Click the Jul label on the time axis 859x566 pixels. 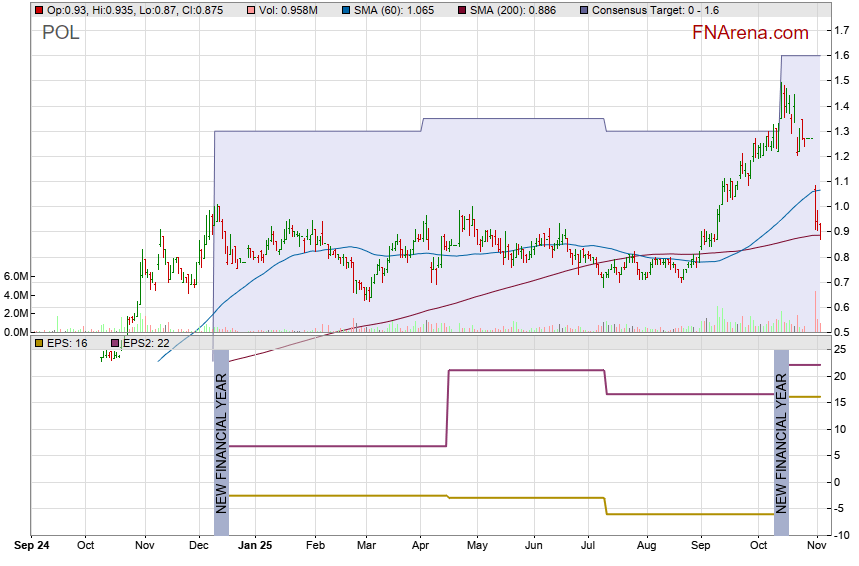[588, 547]
